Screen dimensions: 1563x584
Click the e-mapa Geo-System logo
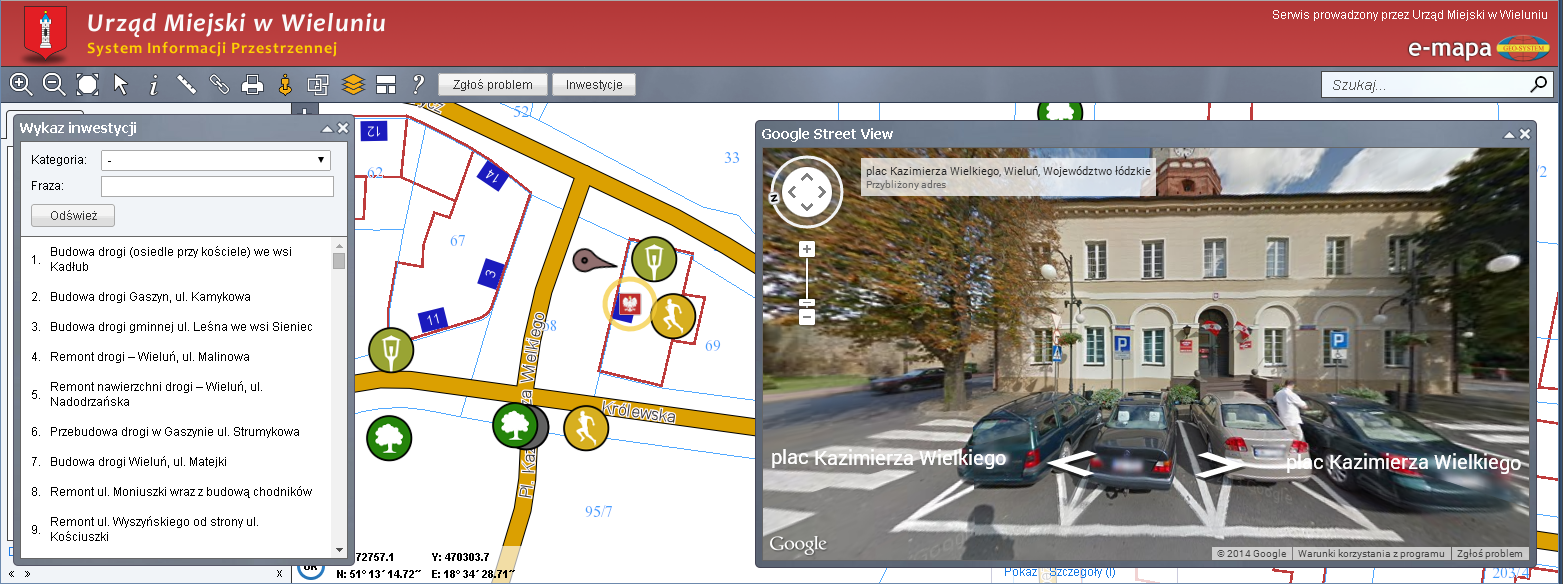coord(1478,48)
